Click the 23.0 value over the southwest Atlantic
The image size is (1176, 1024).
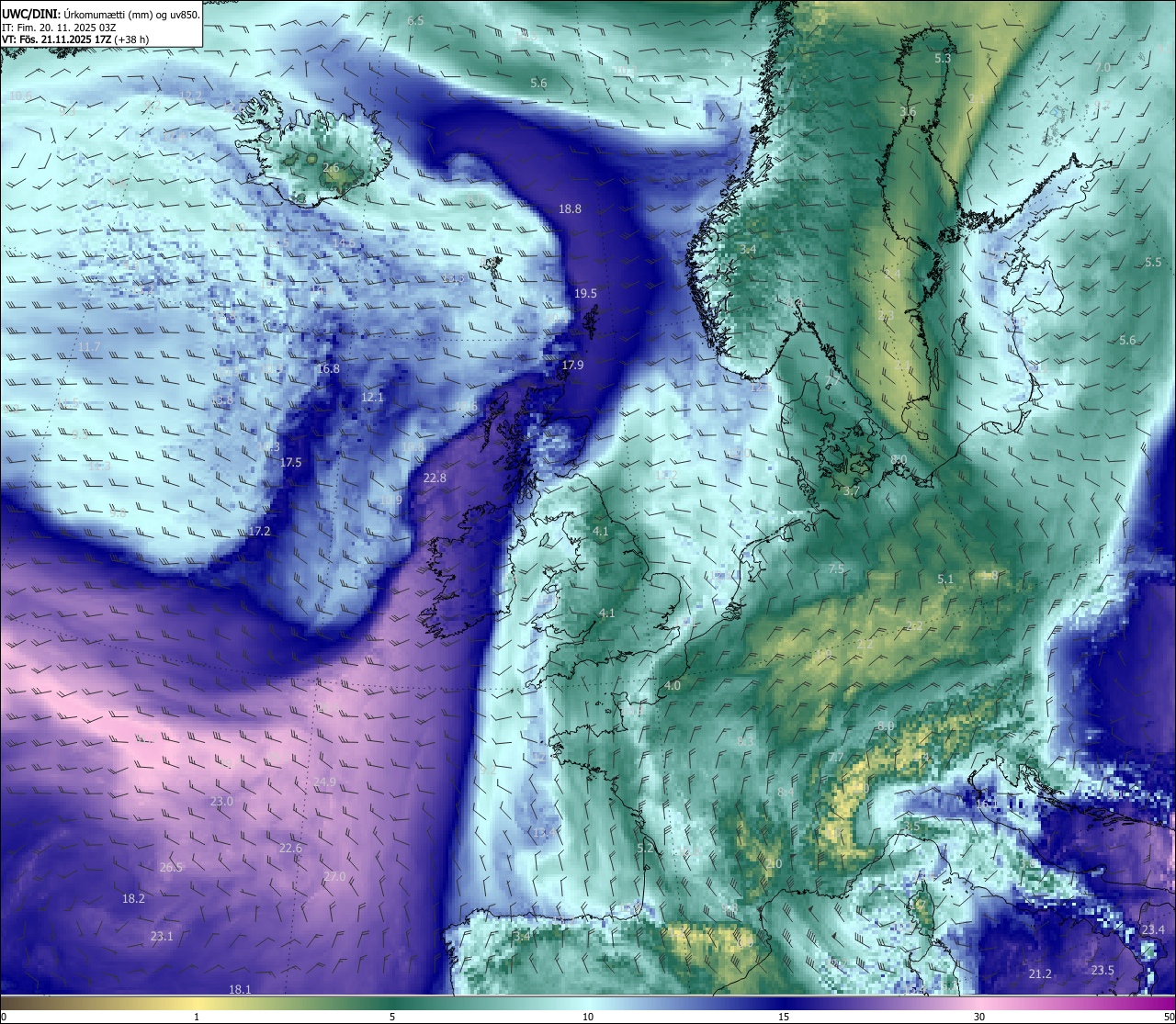(x=221, y=801)
